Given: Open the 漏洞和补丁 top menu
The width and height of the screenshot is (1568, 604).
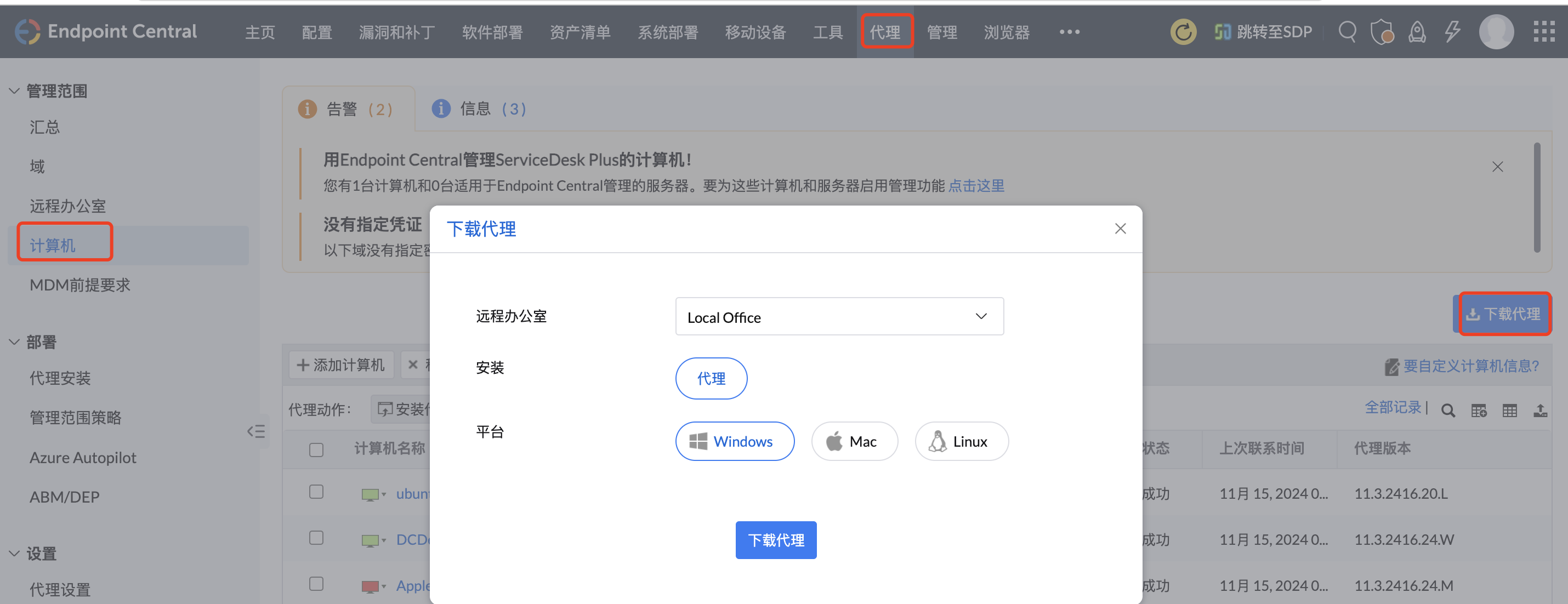Looking at the screenshot, I should point(396,32).
